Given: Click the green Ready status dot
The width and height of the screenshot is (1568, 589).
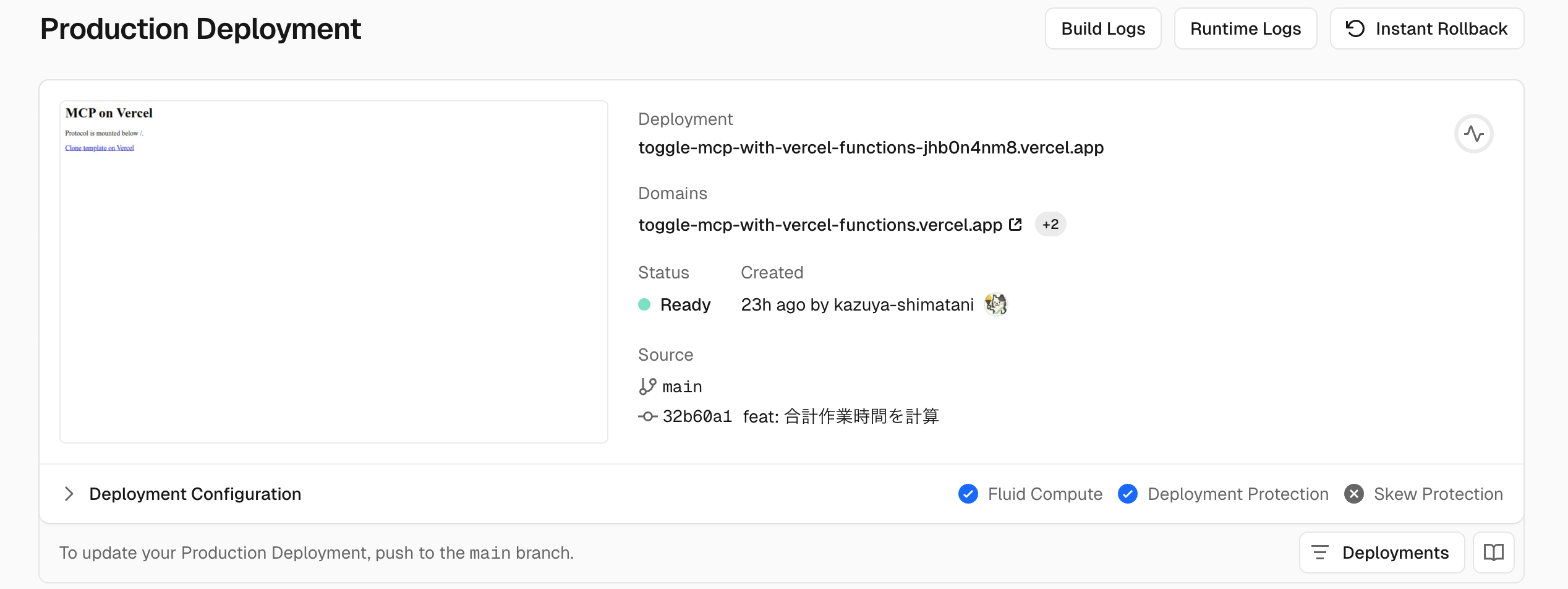Looking at the screenshot, I should (644, 304).
